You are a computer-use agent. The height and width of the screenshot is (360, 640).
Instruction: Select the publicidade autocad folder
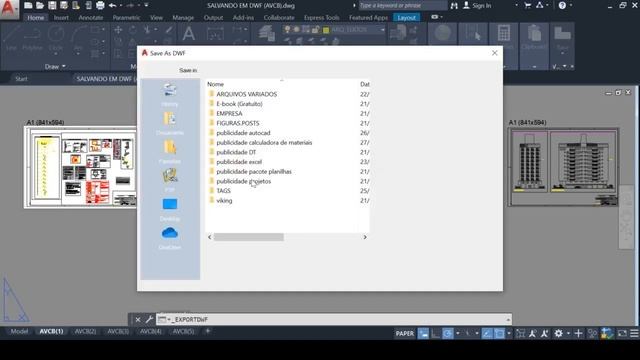tap(243, 133)
